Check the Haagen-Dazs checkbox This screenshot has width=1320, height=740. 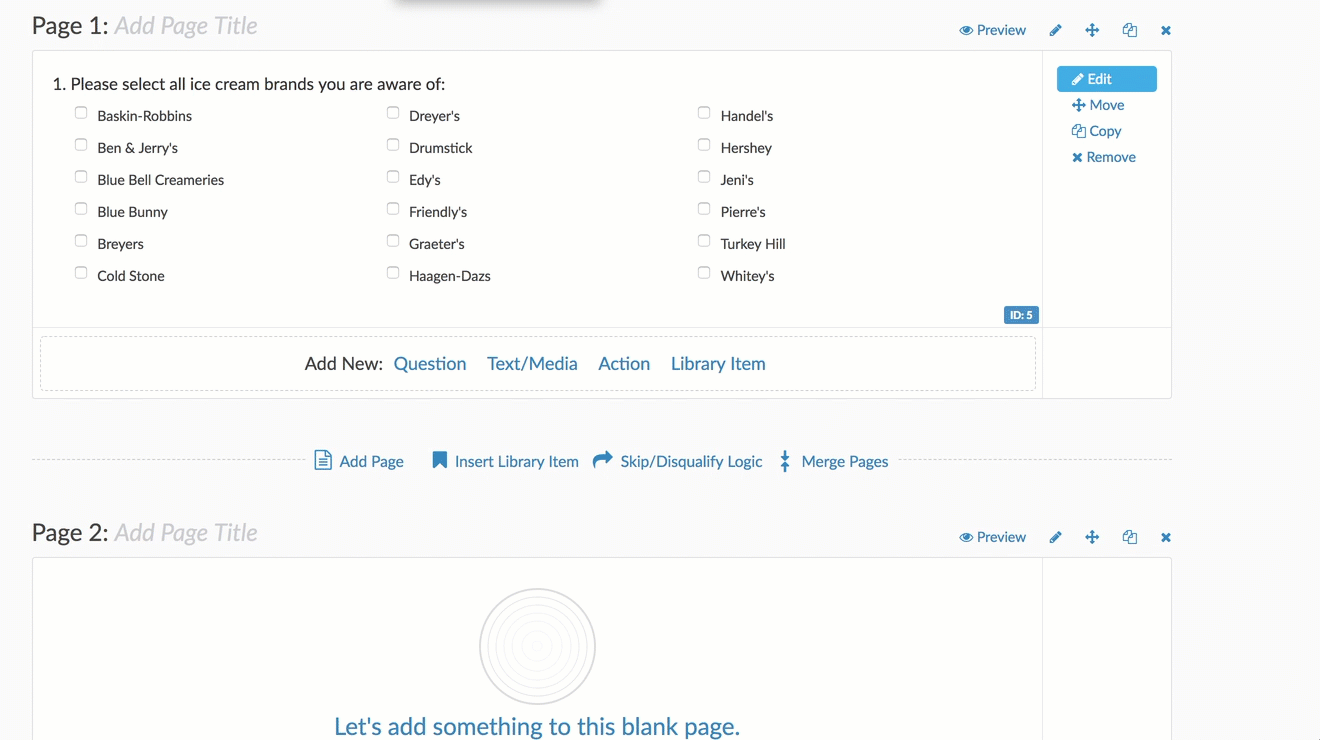[x=393, y=273]
